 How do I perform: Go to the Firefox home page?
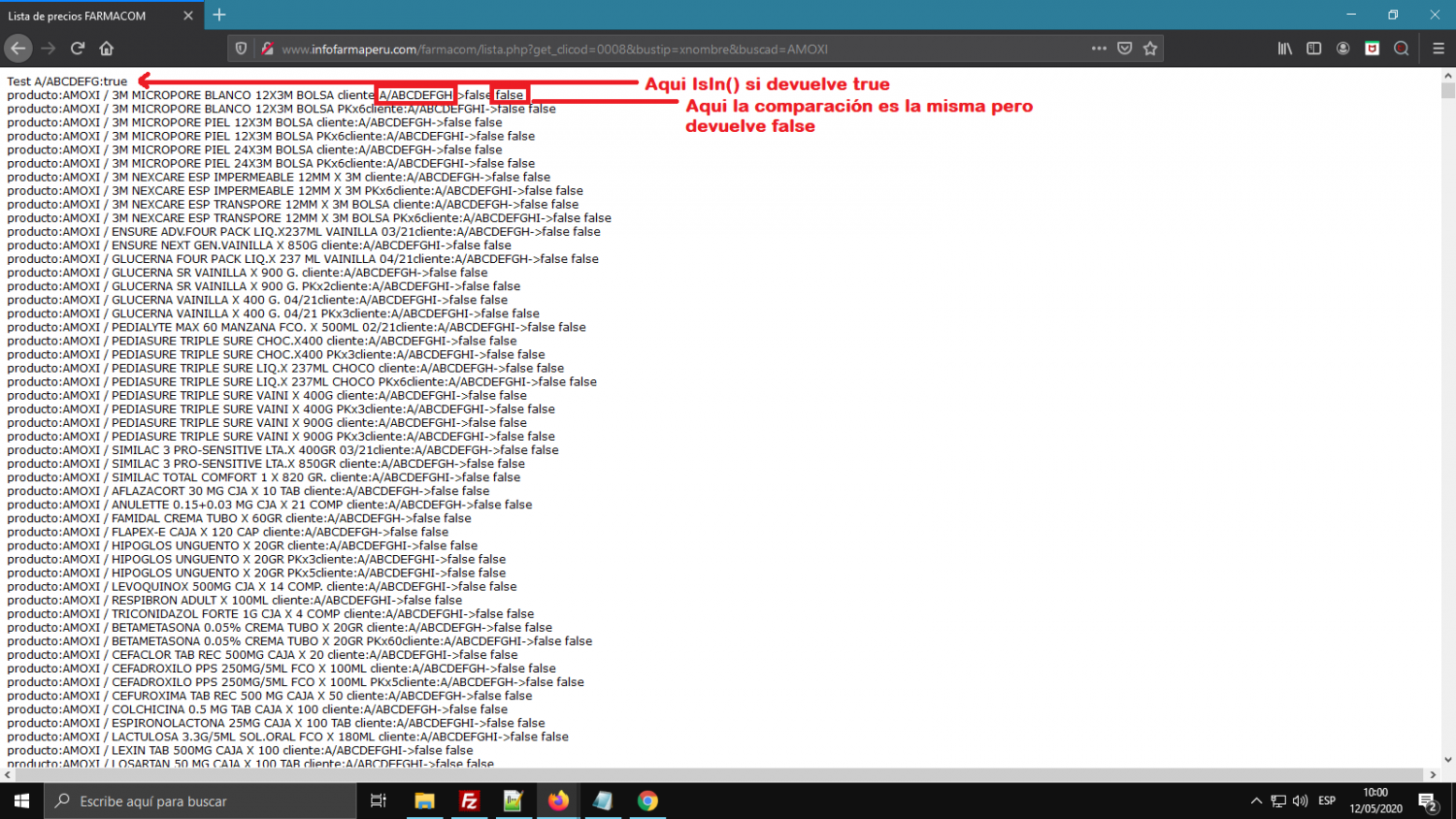pyautogui.click(x=107, y=49)
